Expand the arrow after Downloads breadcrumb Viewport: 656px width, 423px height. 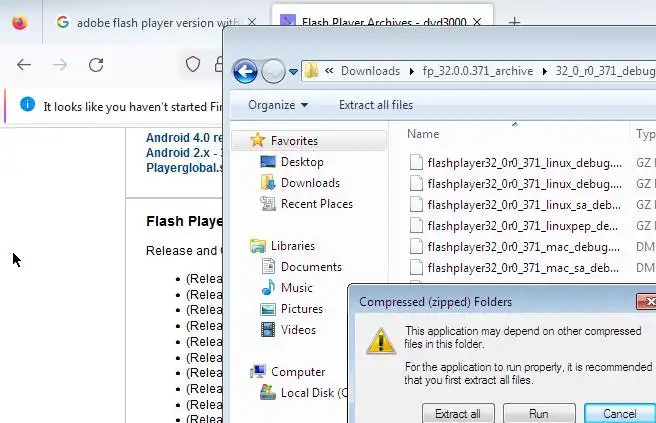pos(412,72)
